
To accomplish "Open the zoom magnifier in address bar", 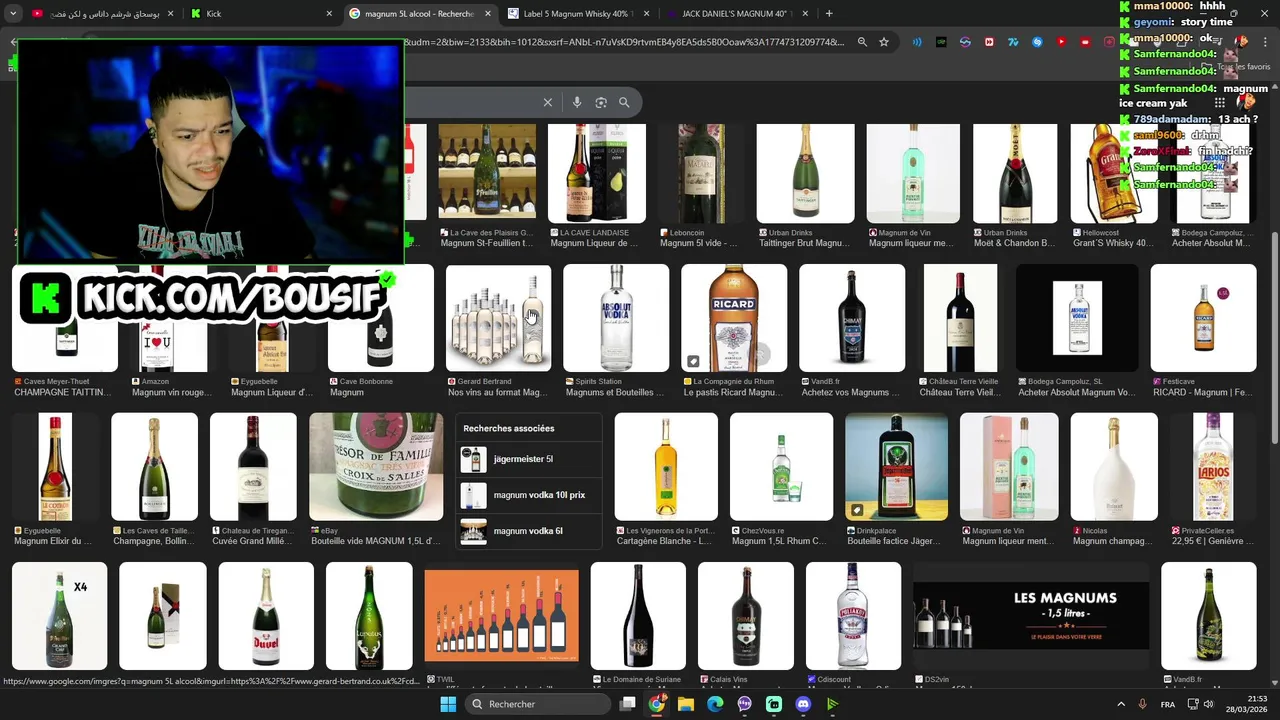I will [862, 42].
